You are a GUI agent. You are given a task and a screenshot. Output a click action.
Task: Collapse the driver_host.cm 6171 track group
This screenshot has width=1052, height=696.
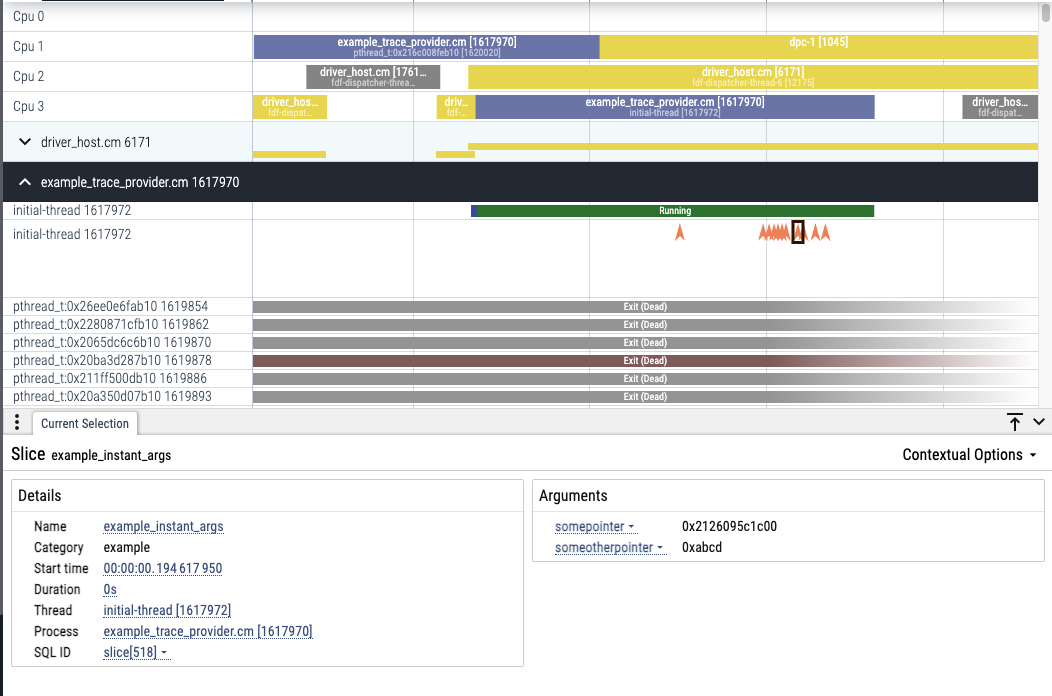pos(24,141)
